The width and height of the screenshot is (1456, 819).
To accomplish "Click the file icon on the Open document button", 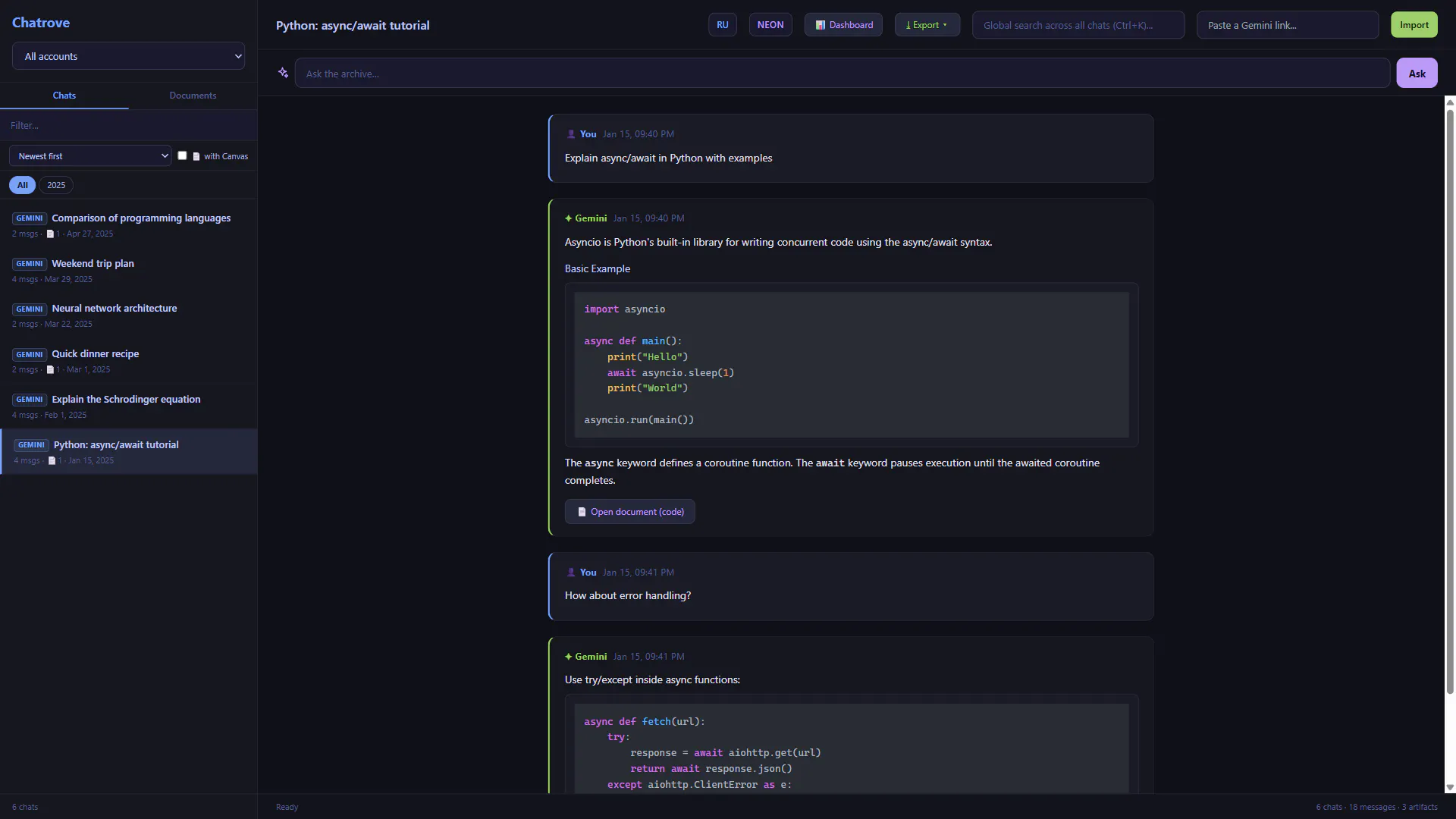I will tap(582, 512).
